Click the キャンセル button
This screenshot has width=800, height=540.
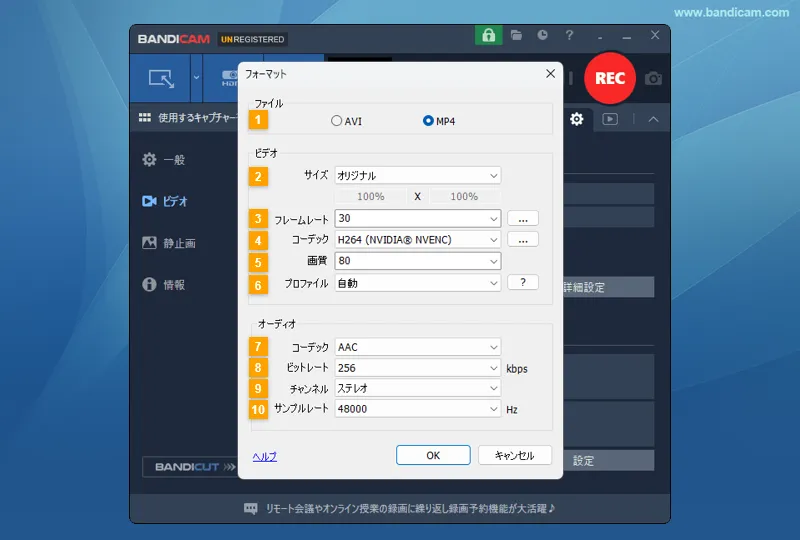click(x=515, y=455)
